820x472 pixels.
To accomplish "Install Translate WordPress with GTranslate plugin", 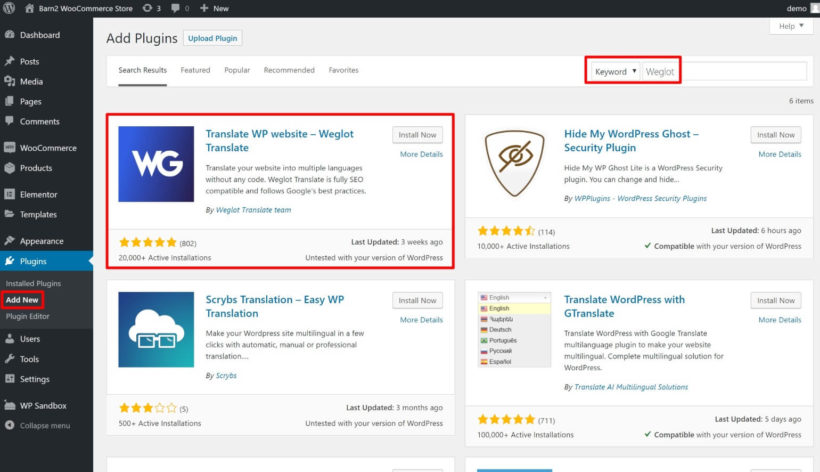I will click(776, 301).
